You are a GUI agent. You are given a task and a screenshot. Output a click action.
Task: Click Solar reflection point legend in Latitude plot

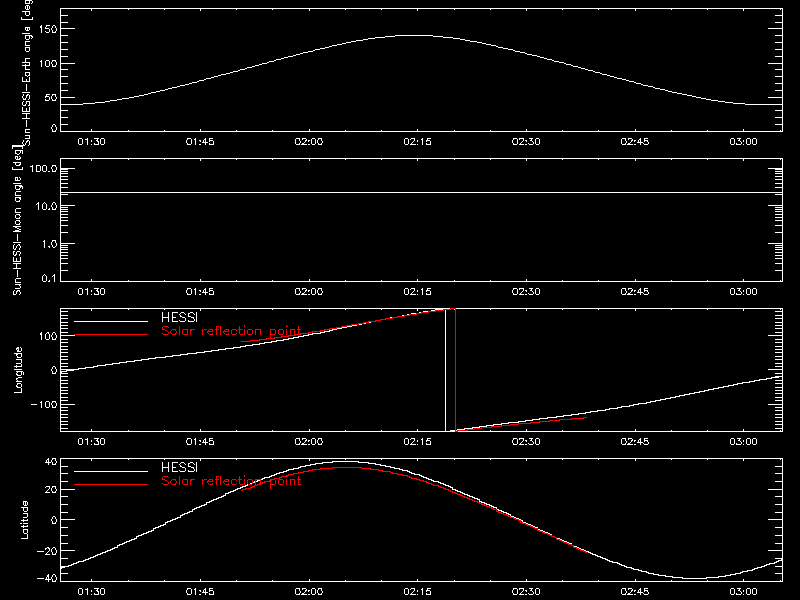[x=231, y=481]
